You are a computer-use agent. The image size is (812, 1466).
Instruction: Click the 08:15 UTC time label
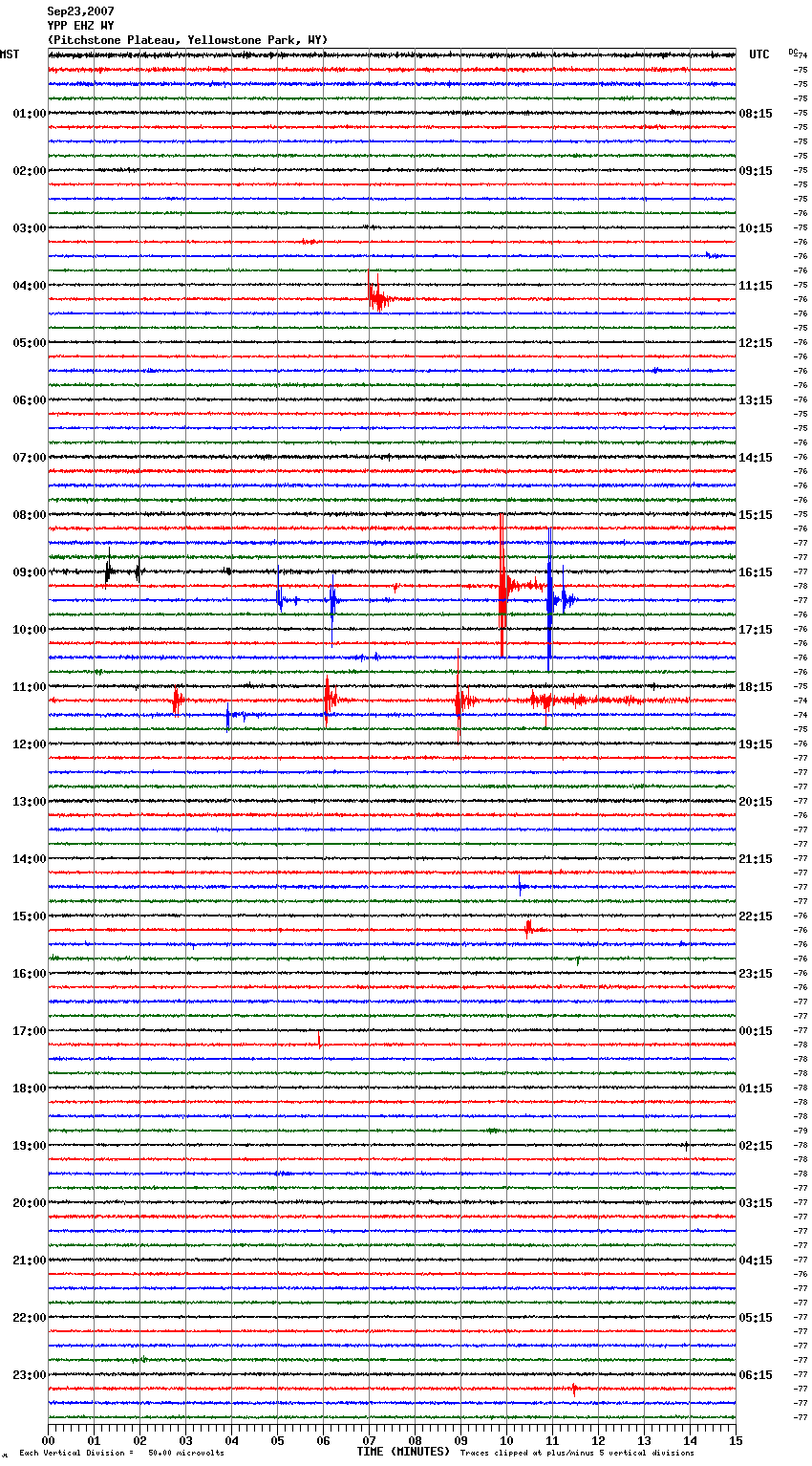click(756, 114)
